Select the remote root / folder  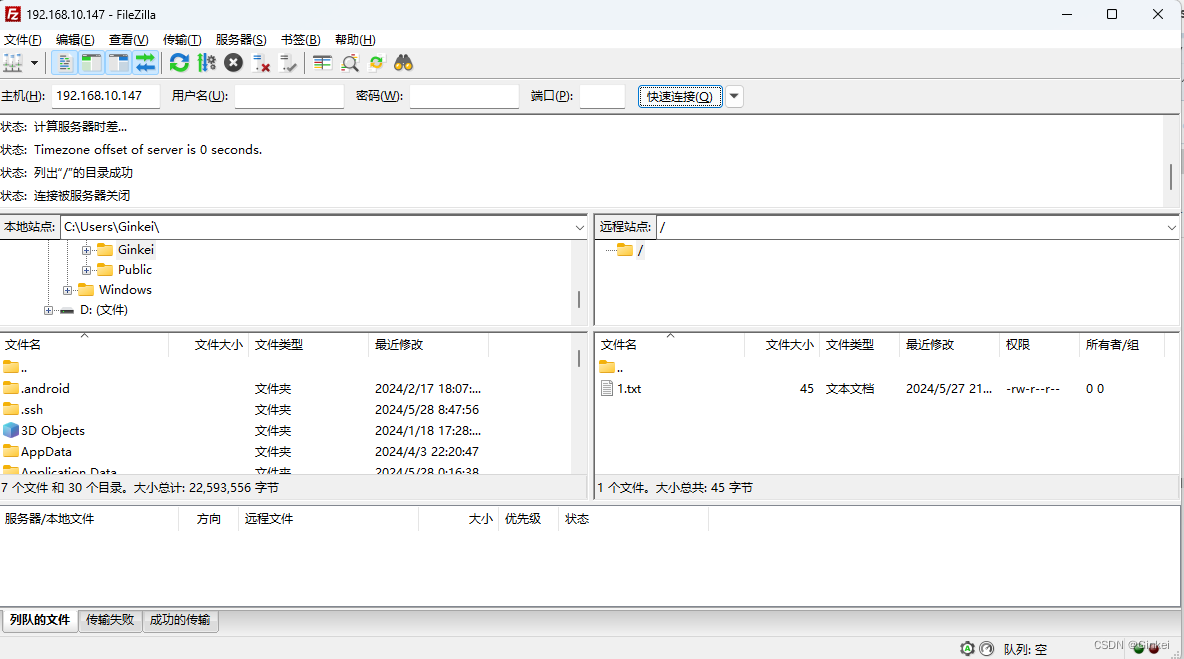[x=640, y=250]
